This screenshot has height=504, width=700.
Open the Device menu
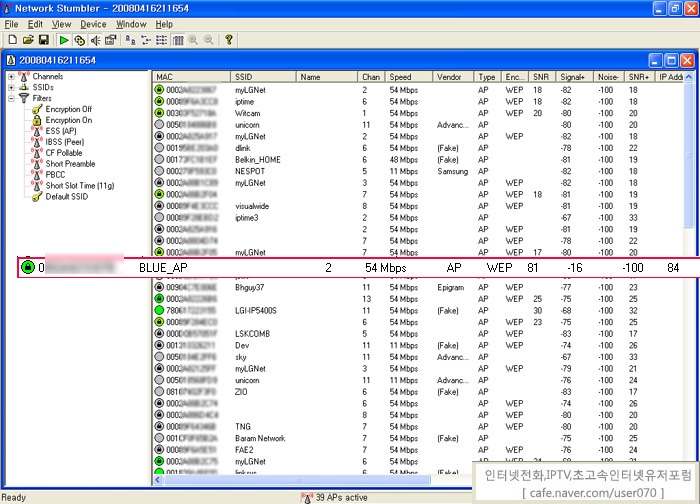(x=93, y=24)
